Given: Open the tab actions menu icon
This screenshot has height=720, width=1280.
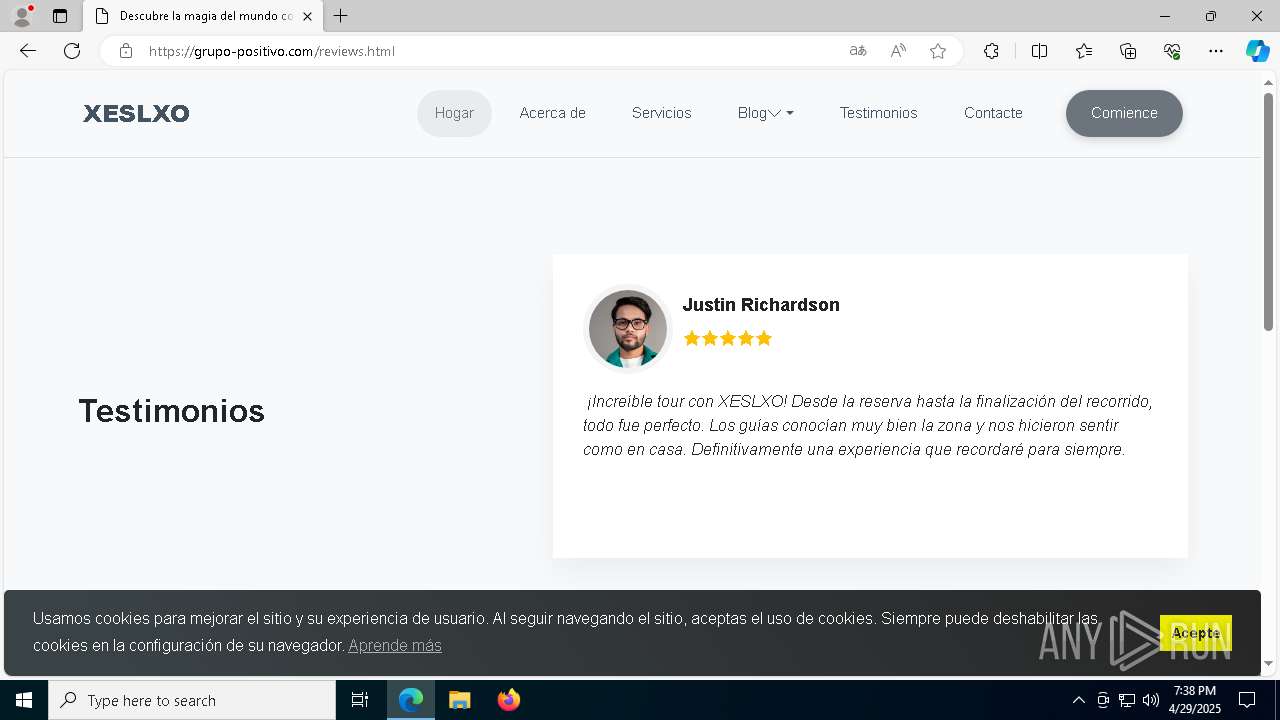Looking at the screenshot, I should click(x=60, y=16).
